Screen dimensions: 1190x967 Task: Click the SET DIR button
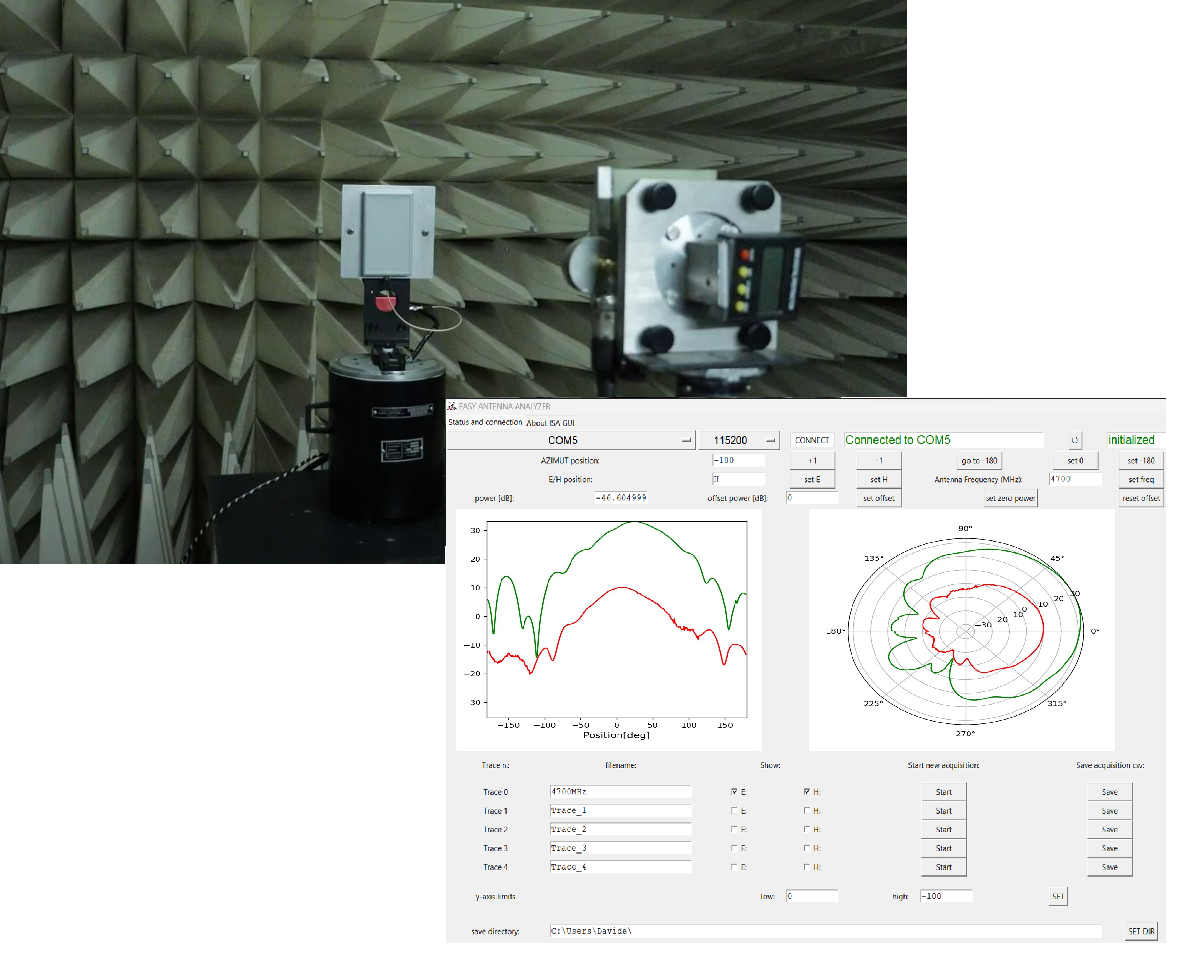[x=1141, y=931]
